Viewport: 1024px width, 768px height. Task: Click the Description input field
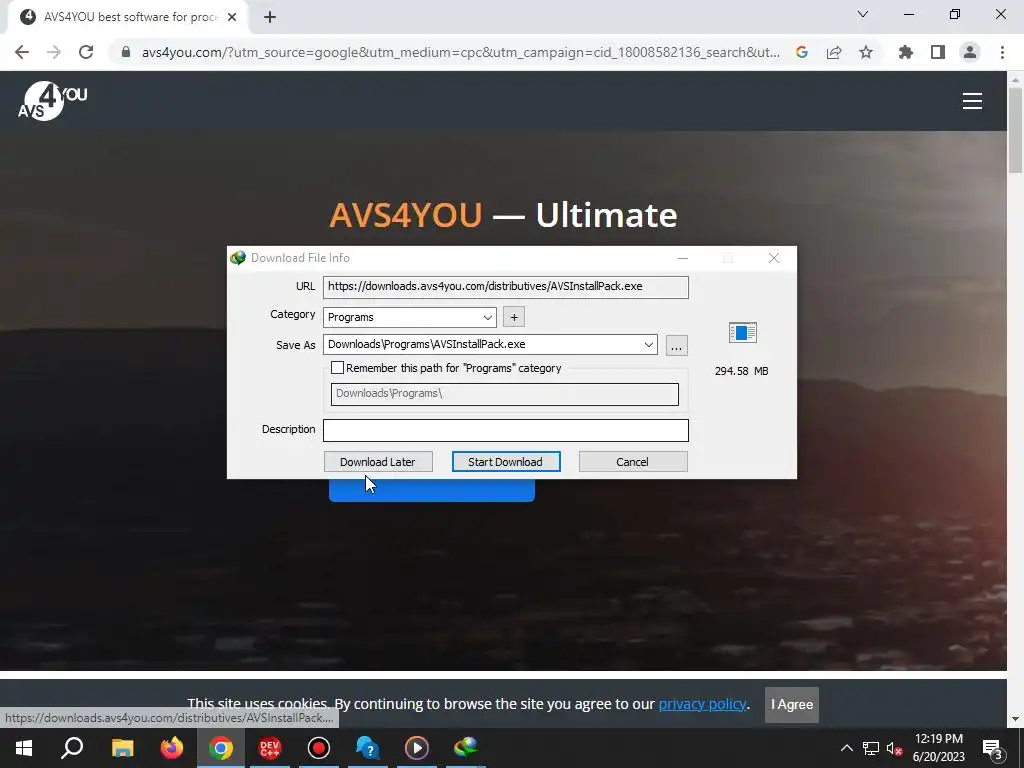pyautogui.click(x=505, y=430)
